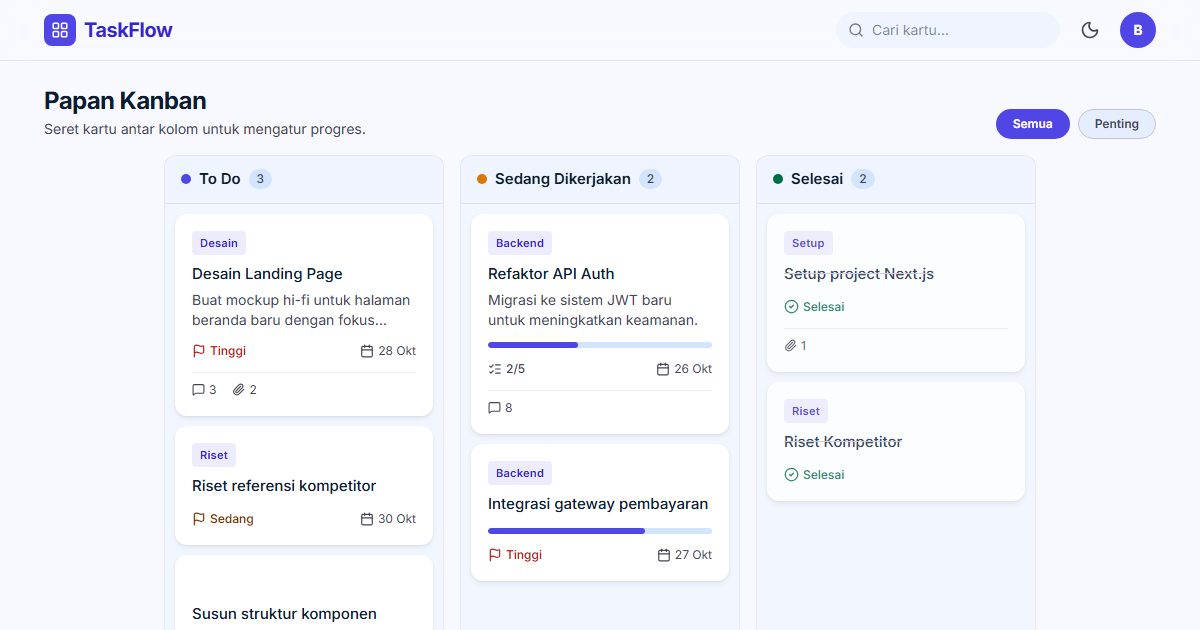Click the TaskFlow grid logo icon
The width and height of the screenshot is (1200, 630).
60,30
